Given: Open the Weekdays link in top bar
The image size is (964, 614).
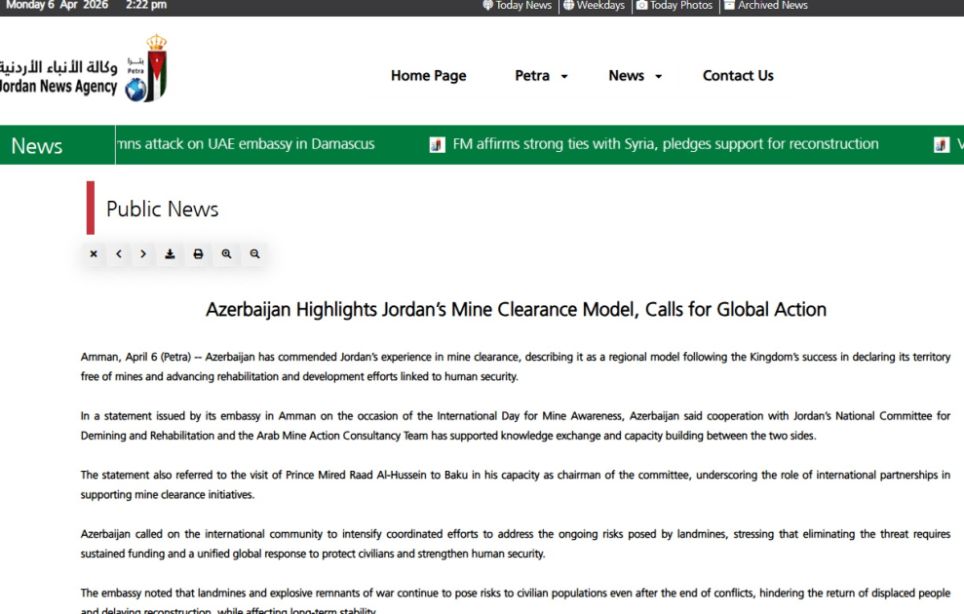Looking at the screenshot, I should (x=594, y=6).
